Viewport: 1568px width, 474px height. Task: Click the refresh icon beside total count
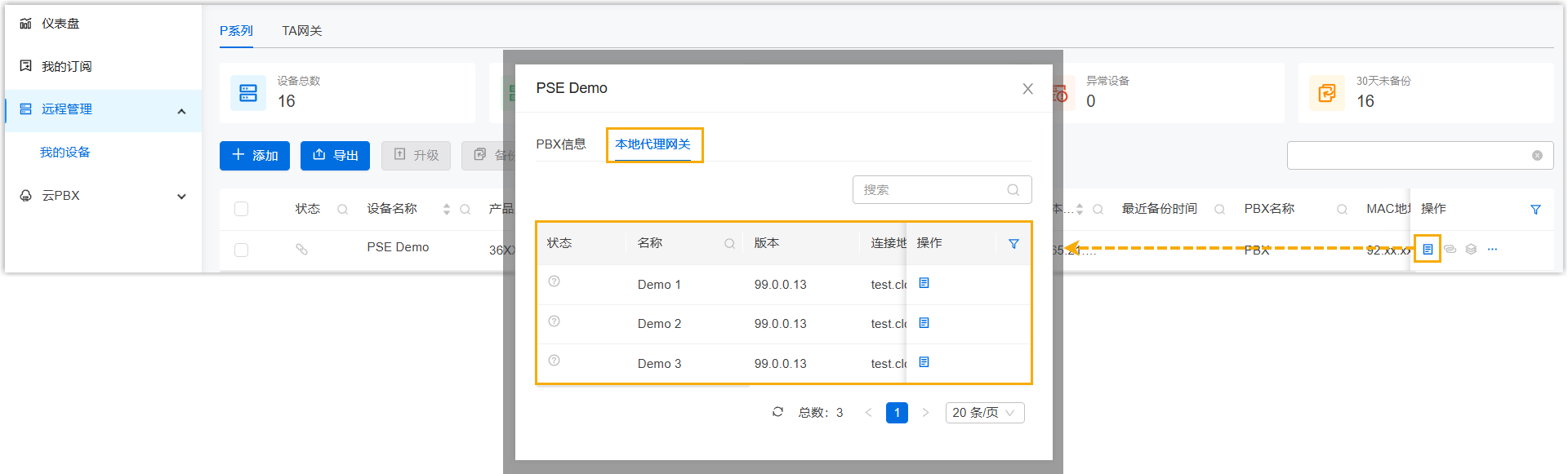tap(777, 412)
